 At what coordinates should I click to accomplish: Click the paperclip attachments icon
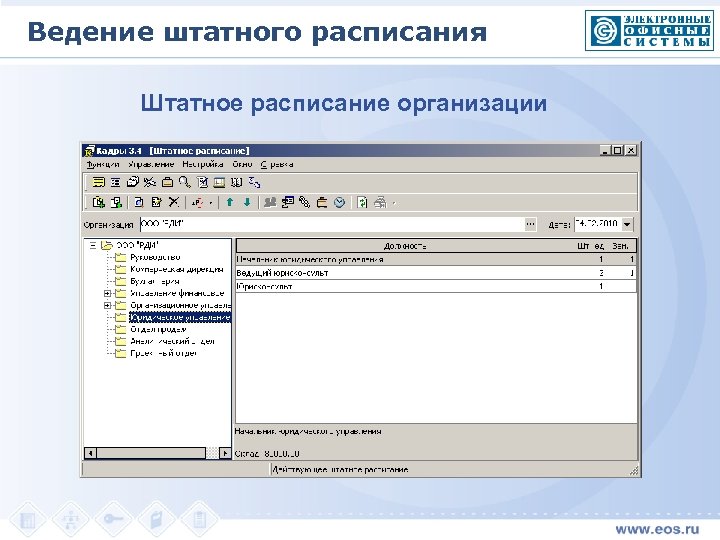304,202
